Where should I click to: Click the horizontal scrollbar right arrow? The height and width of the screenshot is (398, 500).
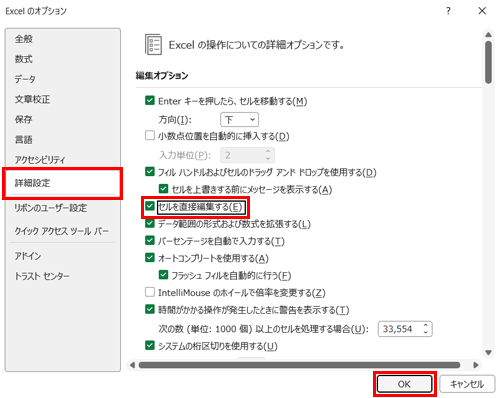pyautogui.click(x=476, y=365)
